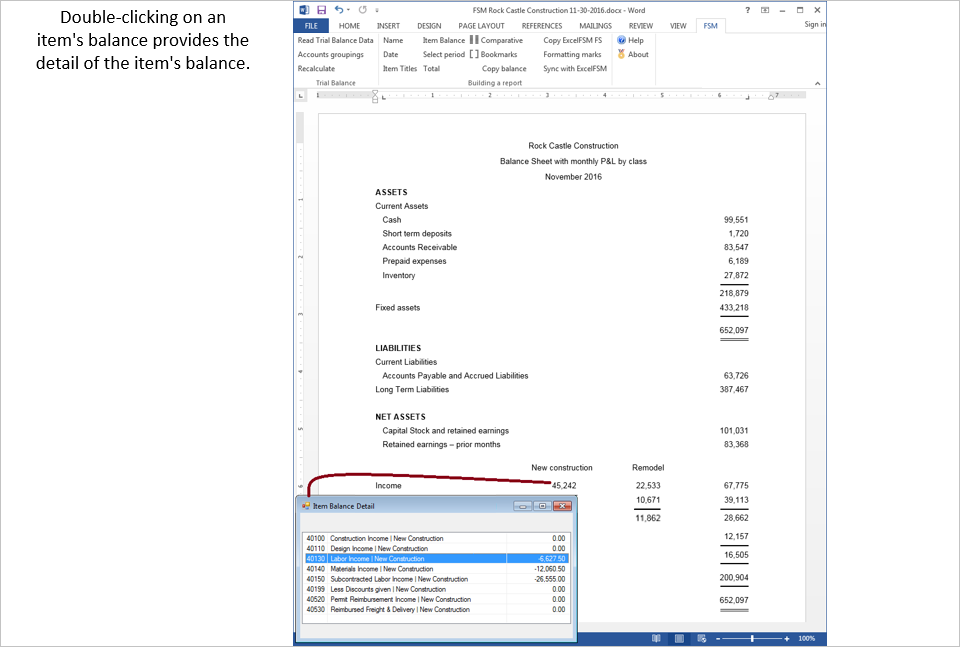Click the 100% zoom level indicator
Image resolution: width=960 pixels, height=647 pixels.
[806, 638]
